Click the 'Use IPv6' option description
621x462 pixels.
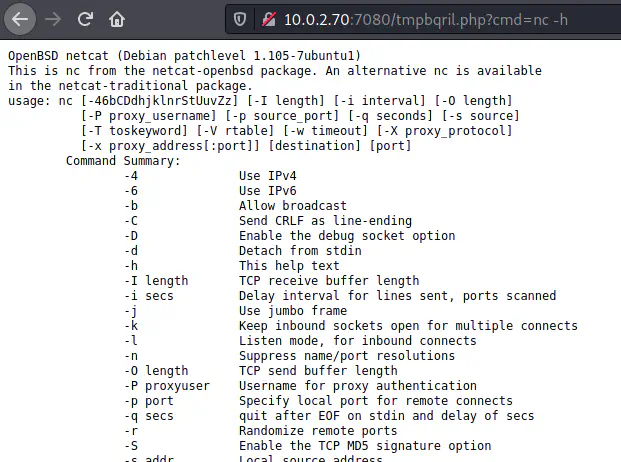pyautogui.click(x=267, y=190)
